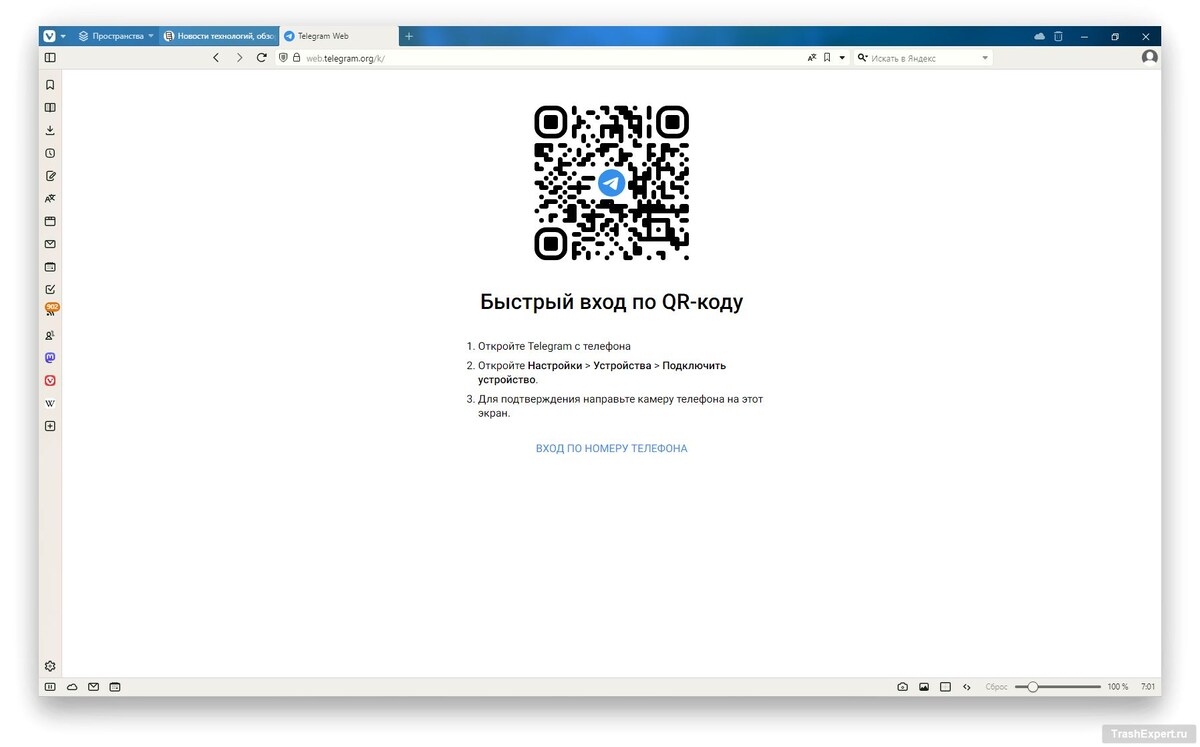Image resolution: width=1200 pixels, height=747 pixels.
Task: Open sync cloud icon in status bar
Action: coord(72,687)
